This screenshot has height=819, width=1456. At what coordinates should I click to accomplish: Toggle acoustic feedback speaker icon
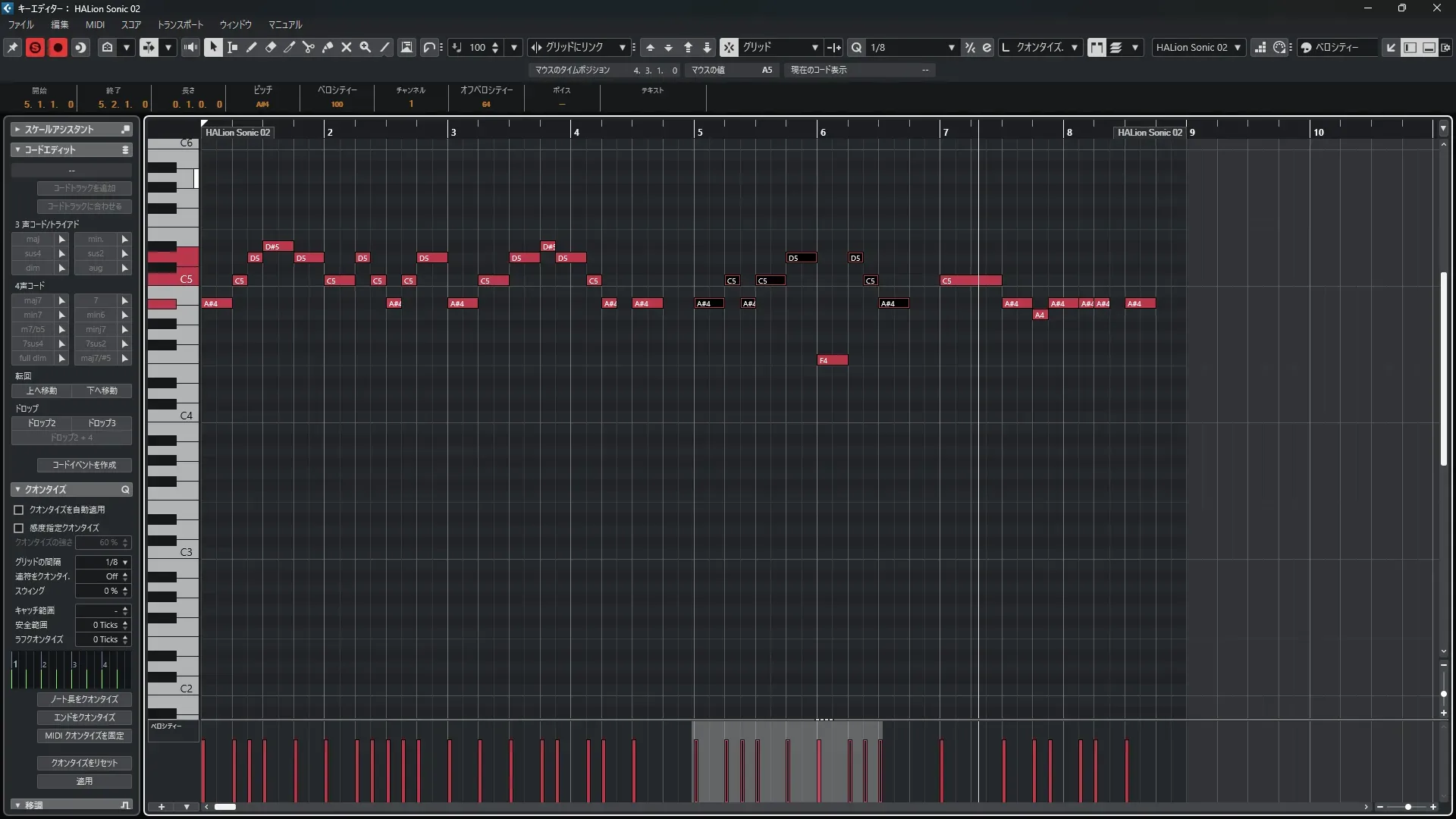pyautogui.click(x=190, y=47)
